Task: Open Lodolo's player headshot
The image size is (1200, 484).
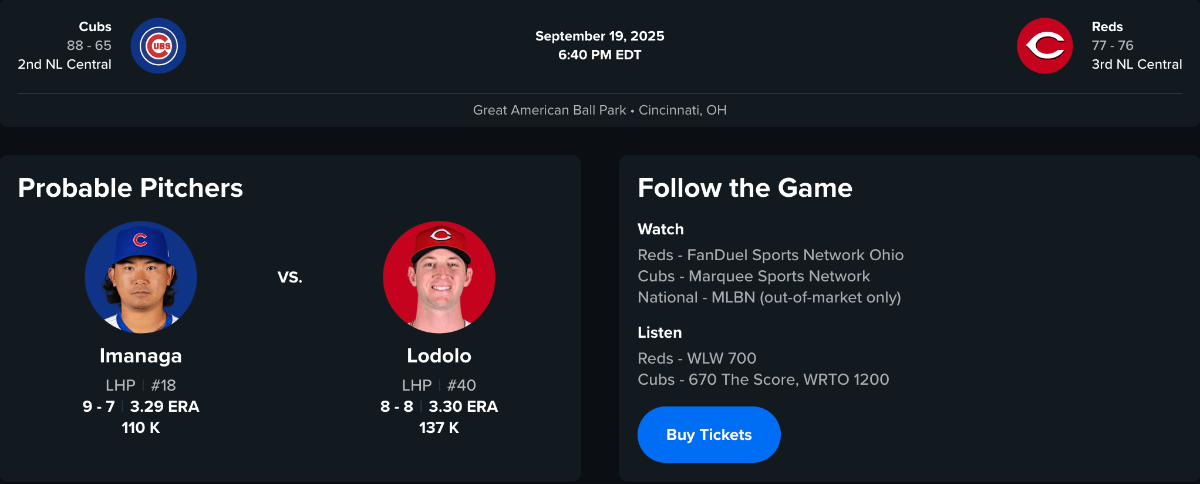Action: 439,277
